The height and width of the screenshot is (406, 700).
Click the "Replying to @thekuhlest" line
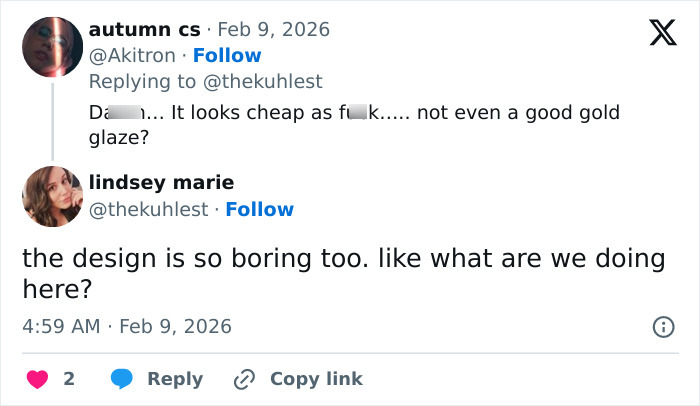click(x=205, y=81)
